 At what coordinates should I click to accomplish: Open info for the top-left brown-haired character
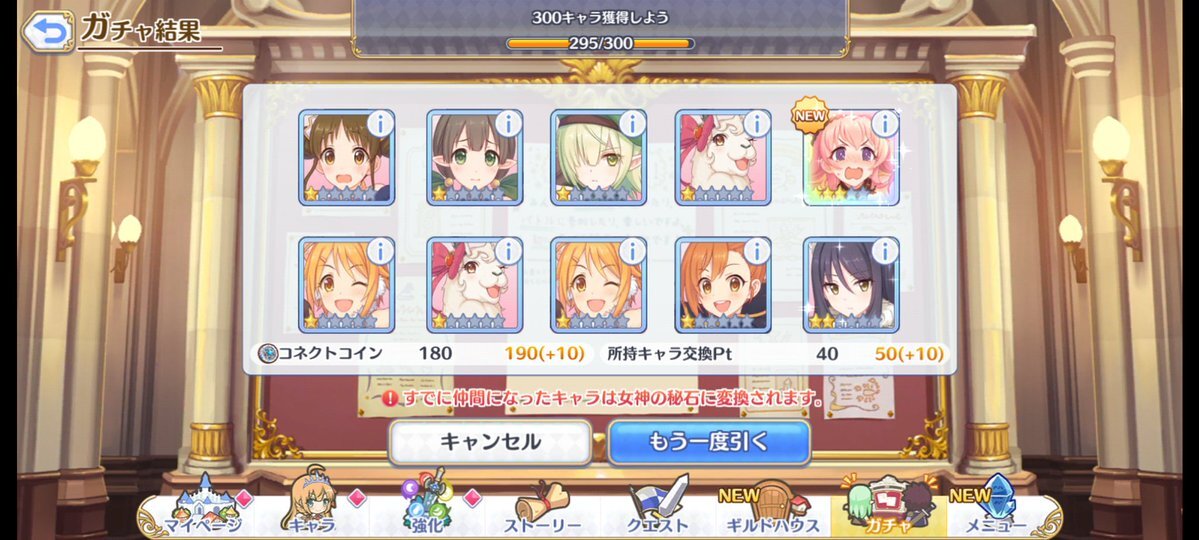coord(380,123)
